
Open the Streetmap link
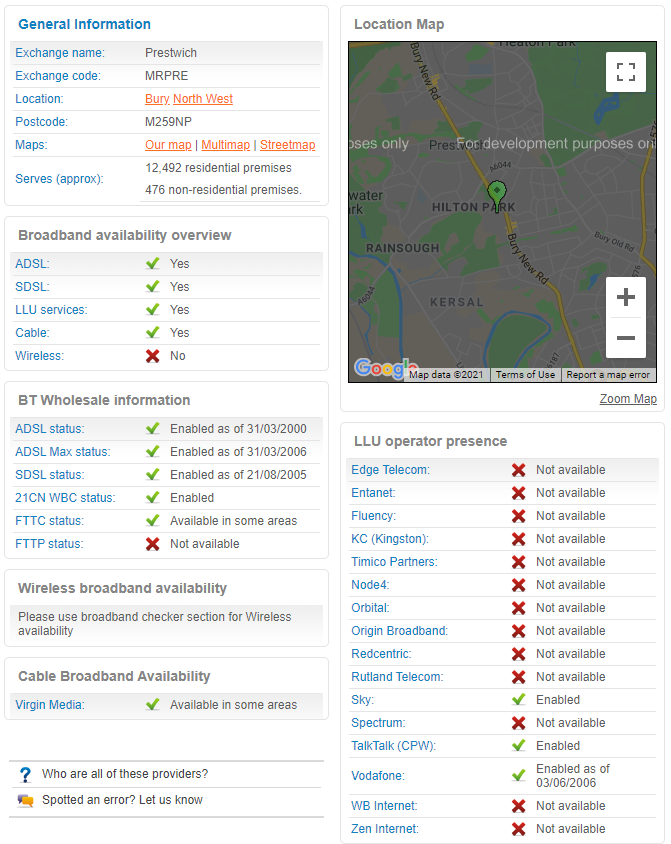click(x=287, y=145)
